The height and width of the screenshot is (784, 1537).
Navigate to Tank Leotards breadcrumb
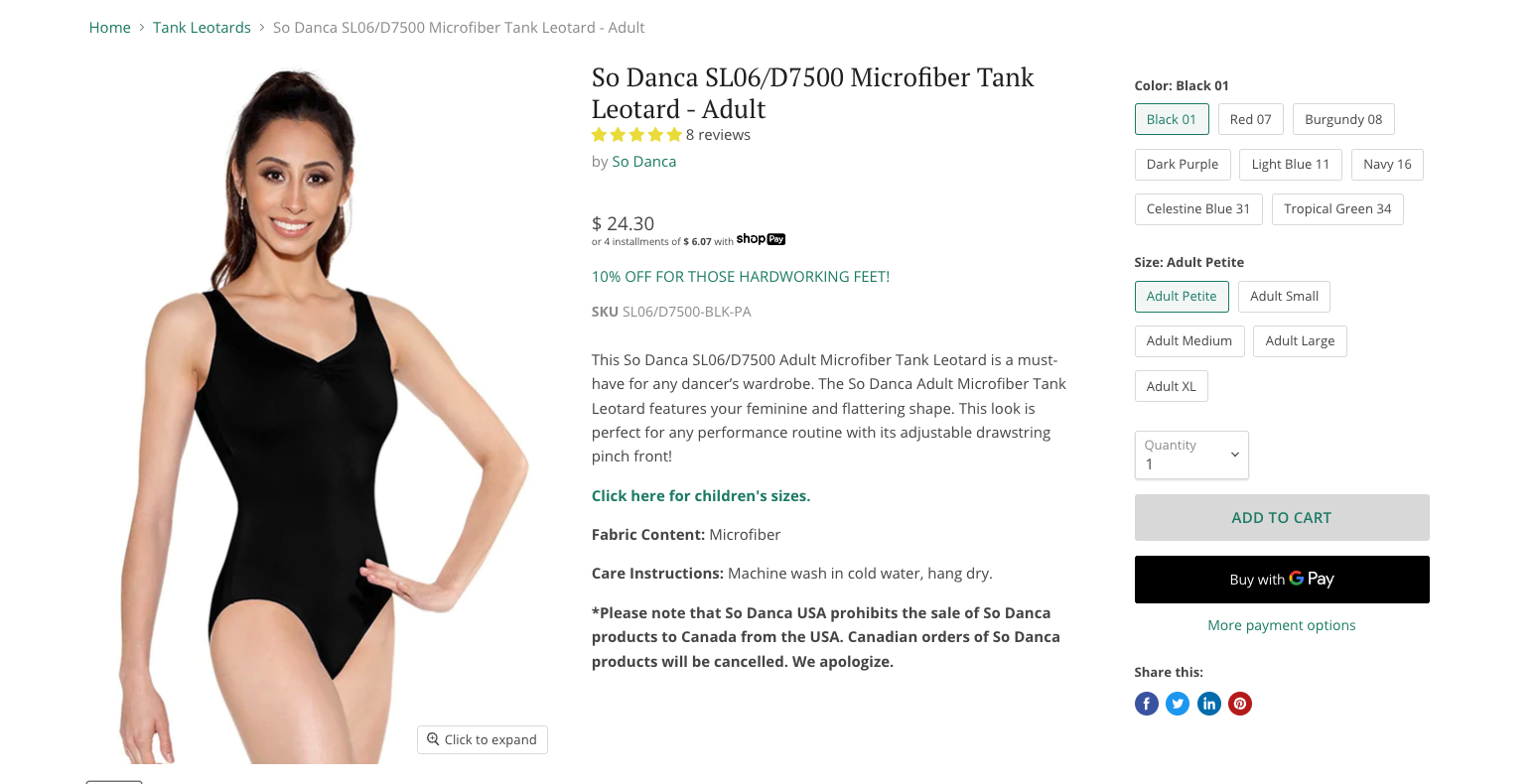point(202,28)
